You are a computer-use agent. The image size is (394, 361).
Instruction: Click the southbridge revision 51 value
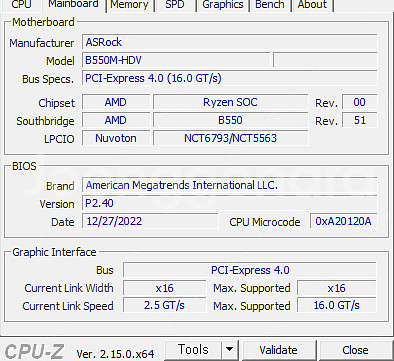click(x=360, y=120)
